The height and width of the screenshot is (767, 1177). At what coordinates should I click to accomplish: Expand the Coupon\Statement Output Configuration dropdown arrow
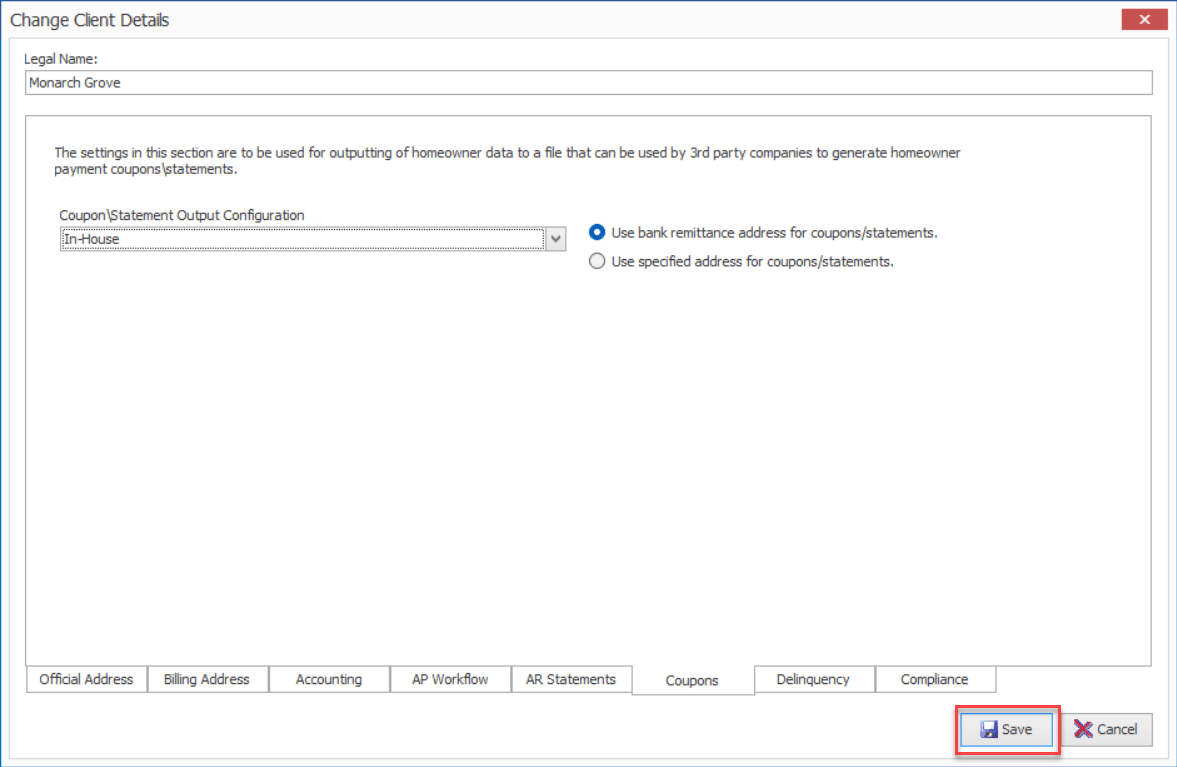pos(556,239)
